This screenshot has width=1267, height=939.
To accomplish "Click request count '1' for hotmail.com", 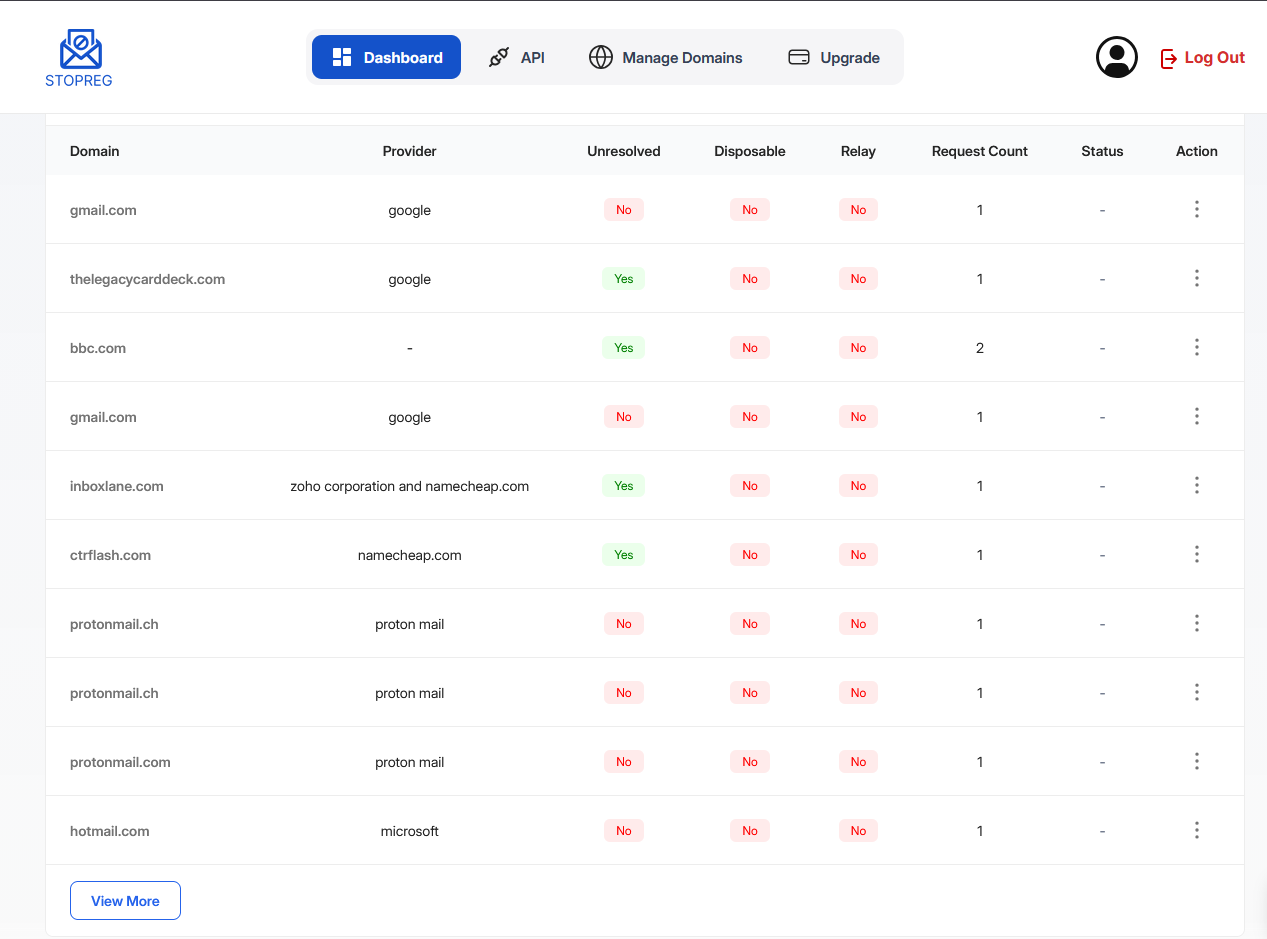I will click(979, 831).
